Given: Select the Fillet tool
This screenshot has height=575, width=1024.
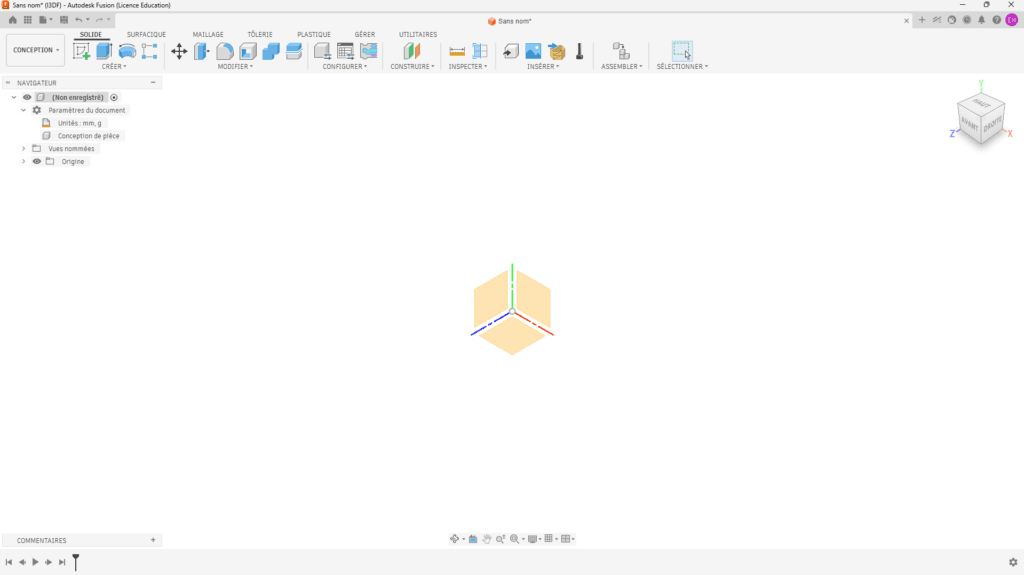Looking at the screenshot, I should [225, 51].
